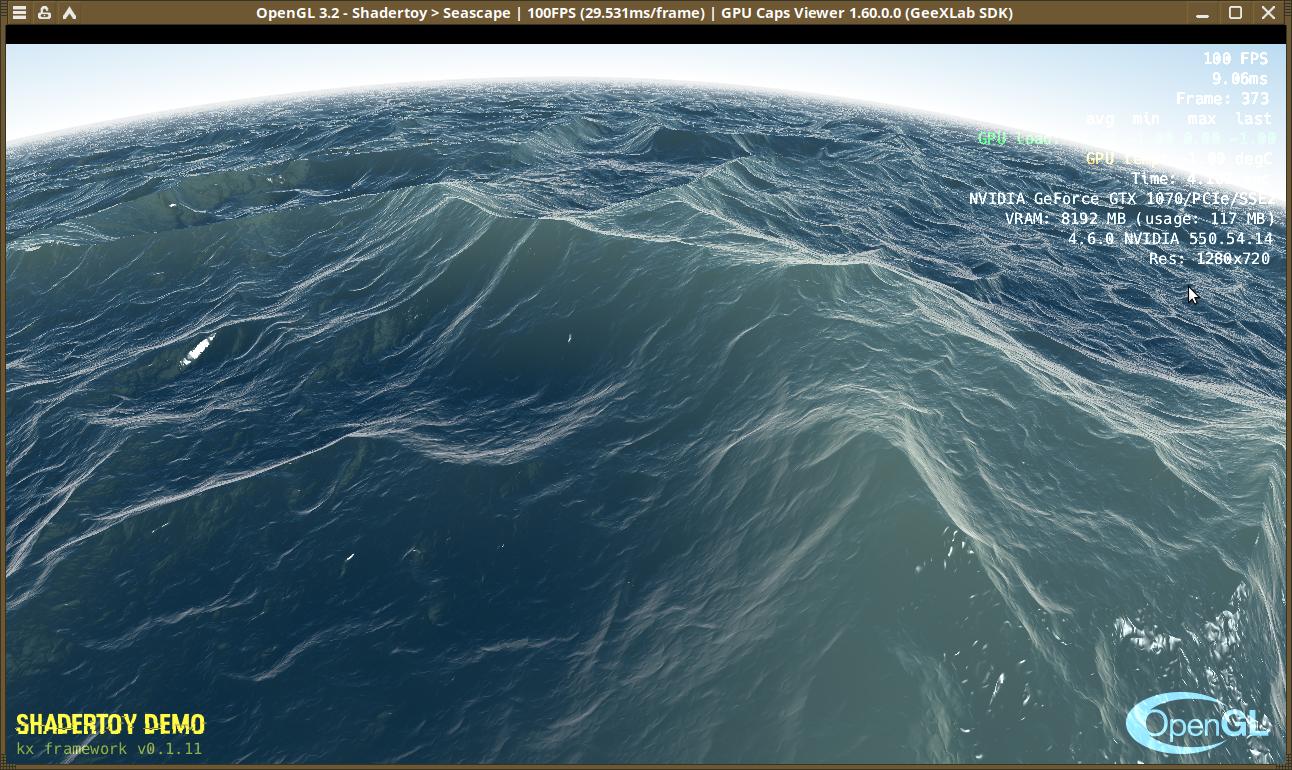Click the 'VRAM: 8192 MB (usage: 117 MB)' line

point(1140,218)
